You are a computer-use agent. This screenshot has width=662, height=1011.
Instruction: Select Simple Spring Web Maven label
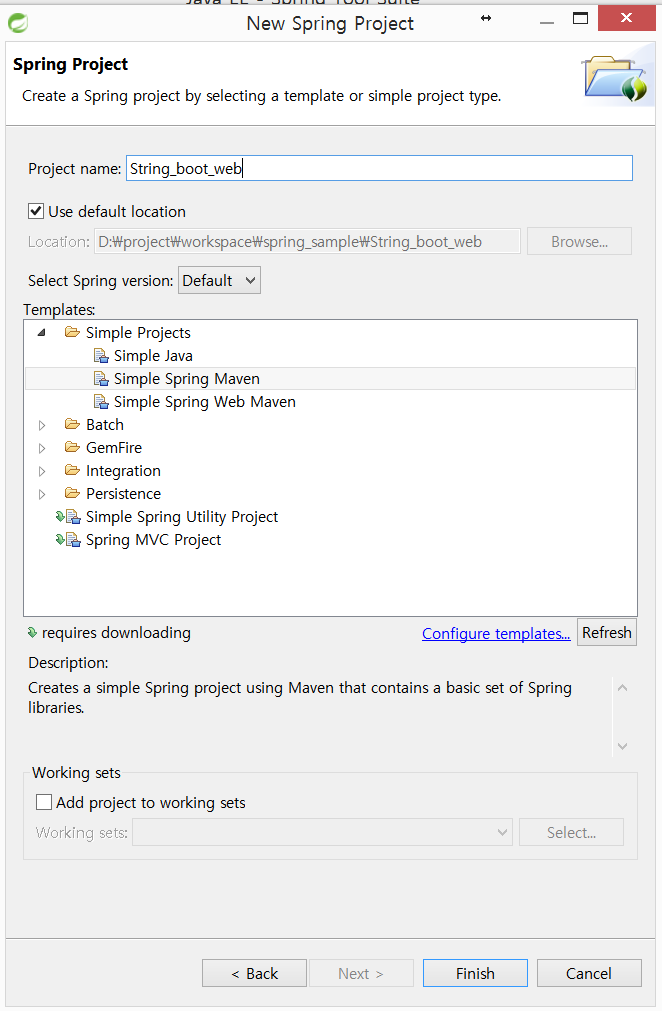[204, 402]
